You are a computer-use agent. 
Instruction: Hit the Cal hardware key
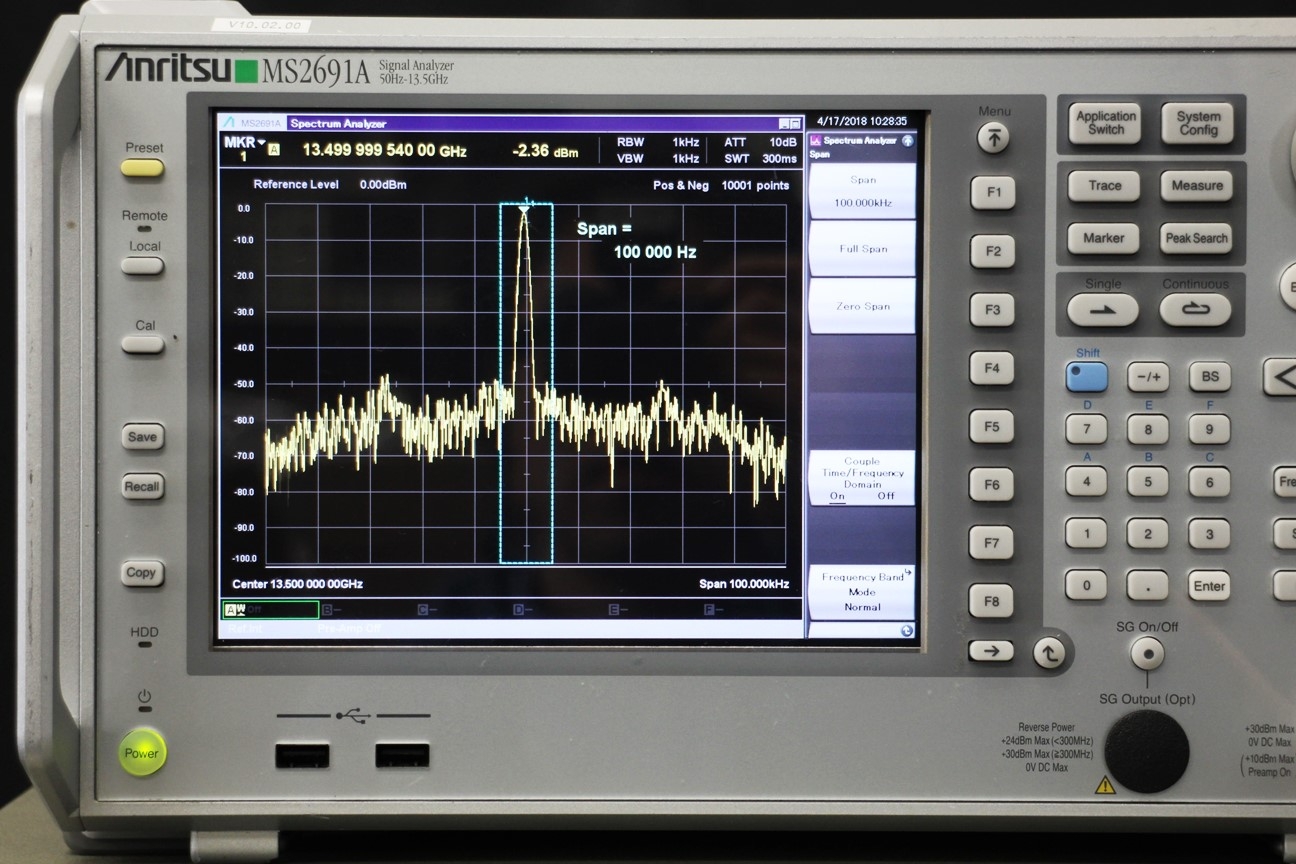pyautogui.click(x=143, y=344)
